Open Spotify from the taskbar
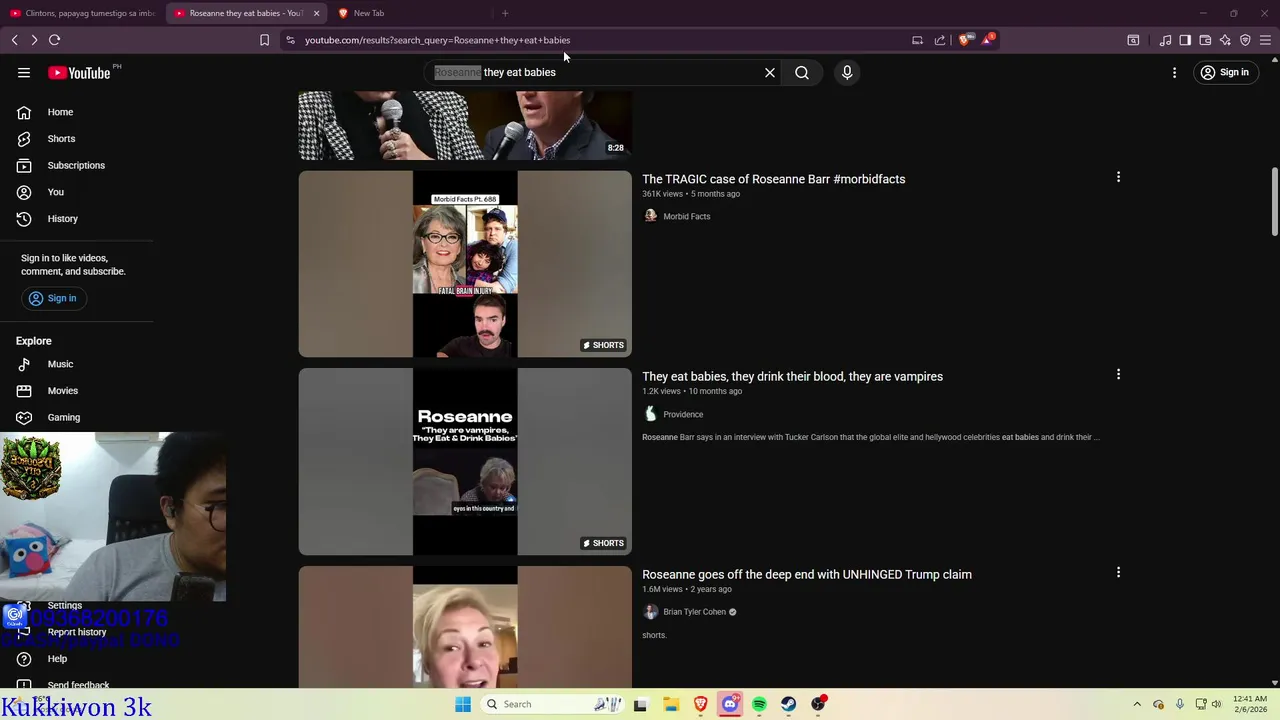 (759, 704)
